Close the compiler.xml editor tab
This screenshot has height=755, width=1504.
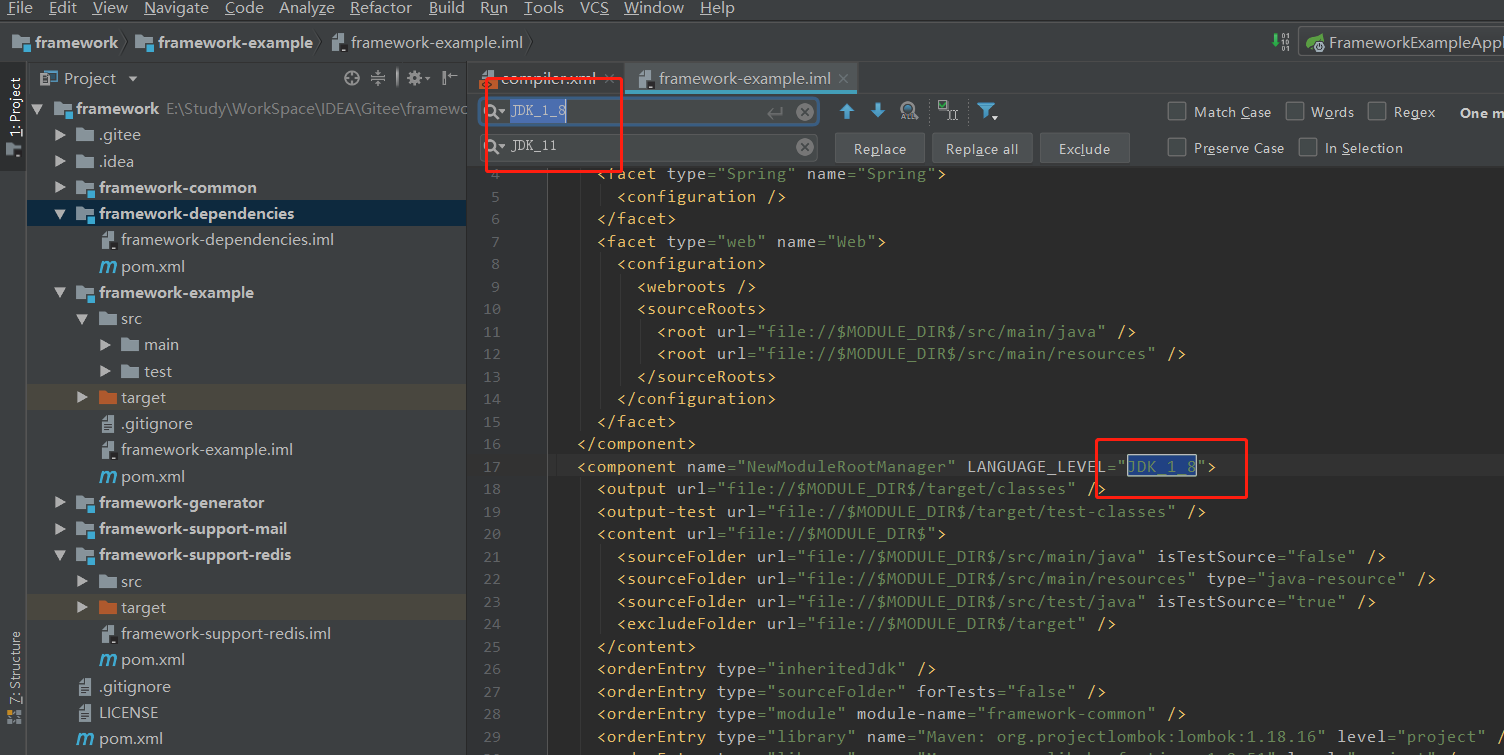[x=609, y=78]
